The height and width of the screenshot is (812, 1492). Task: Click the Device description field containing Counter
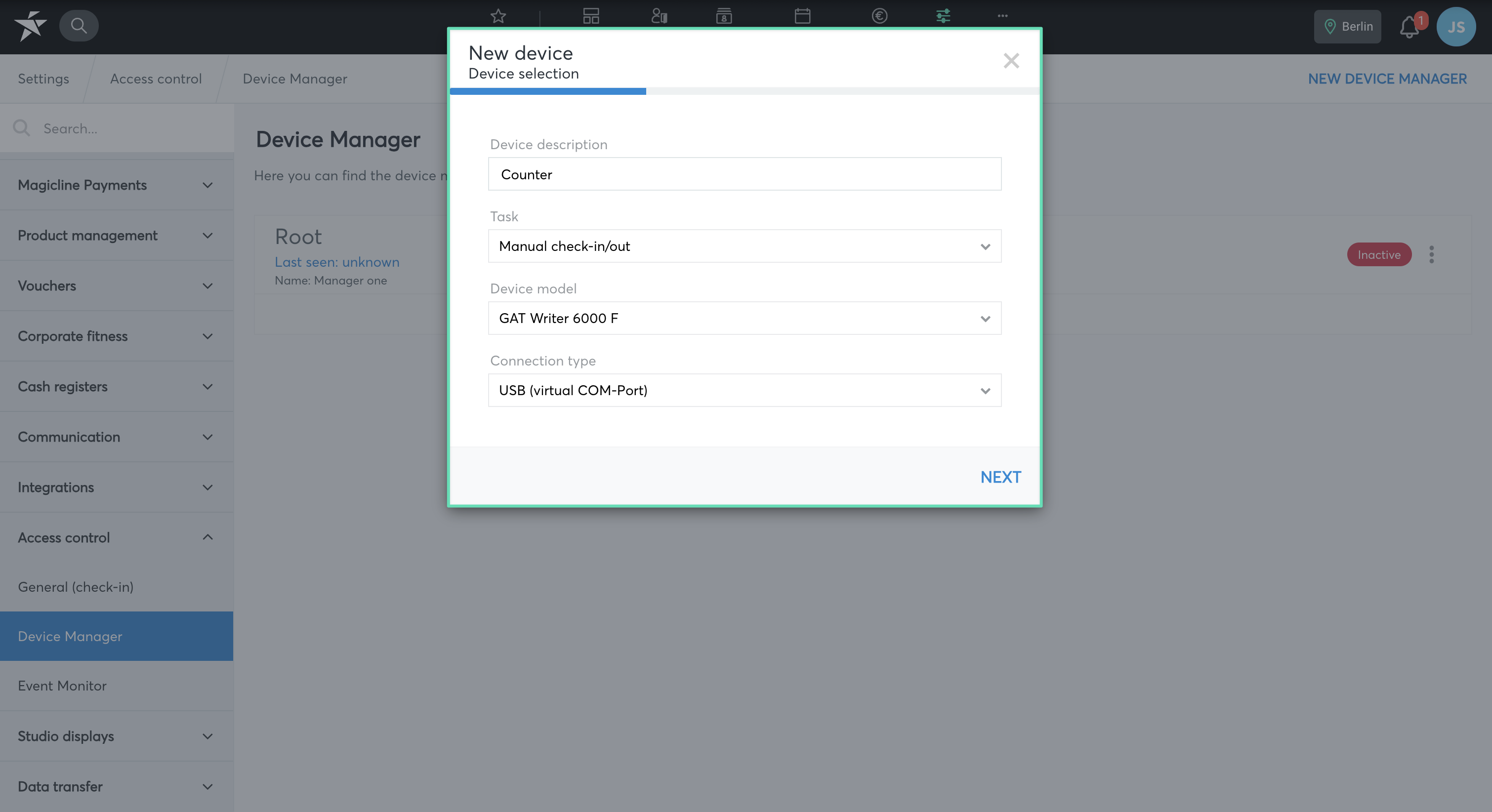[745, 174]
